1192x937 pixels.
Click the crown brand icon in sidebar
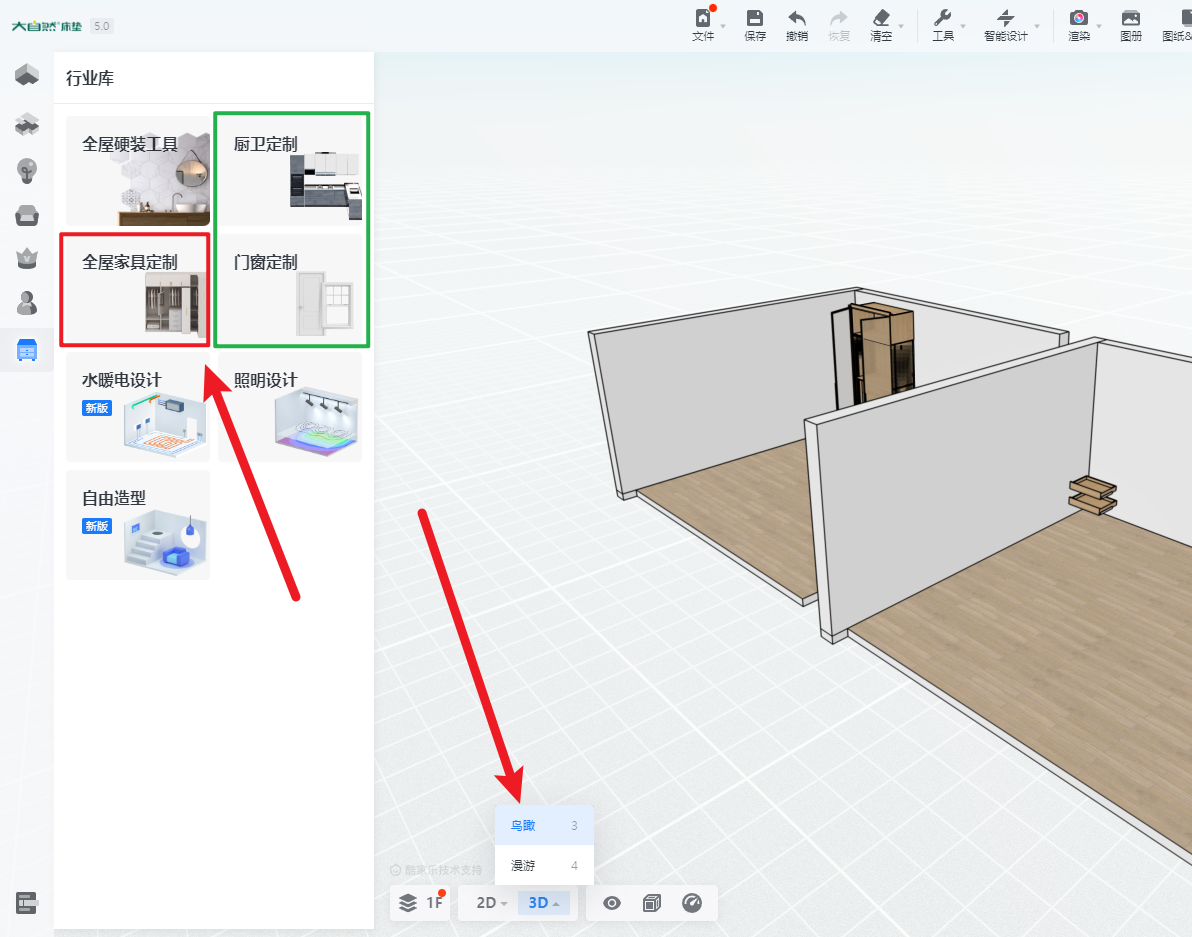pos(27,259)
